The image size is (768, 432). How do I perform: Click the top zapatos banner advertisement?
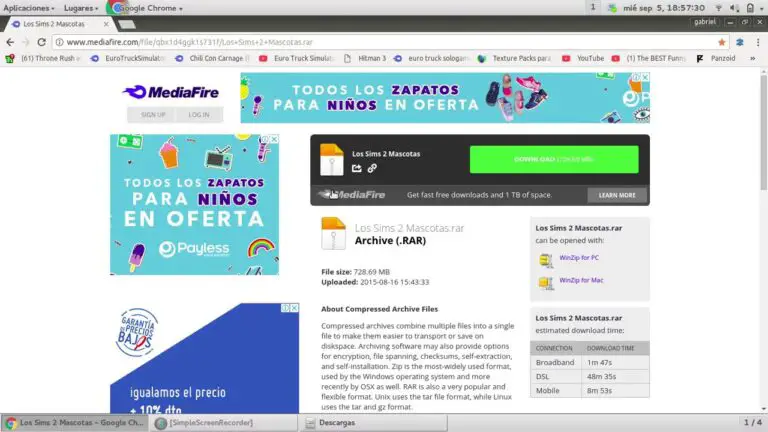445,97
